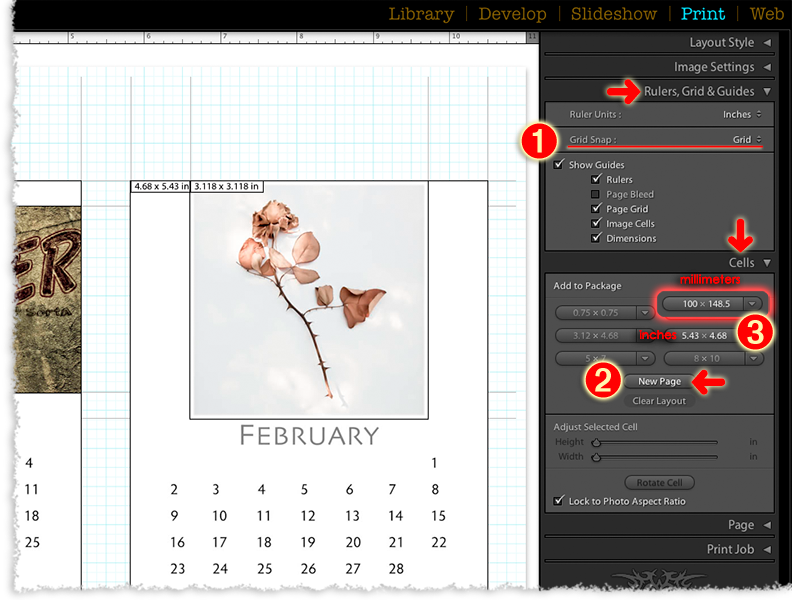Screen dimensions: 792x600
Task: Expand the Layout Style panel triangle
Action: click(767, 43)
